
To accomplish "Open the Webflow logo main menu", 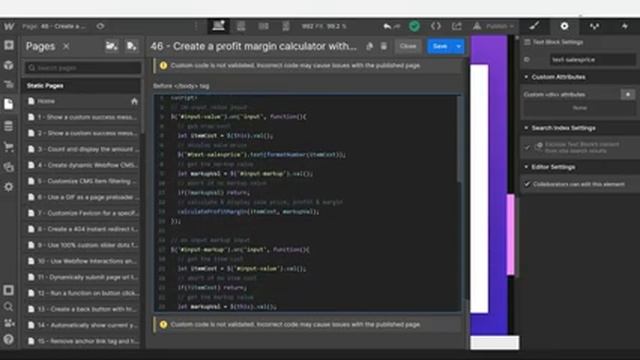I will (9, 27).
